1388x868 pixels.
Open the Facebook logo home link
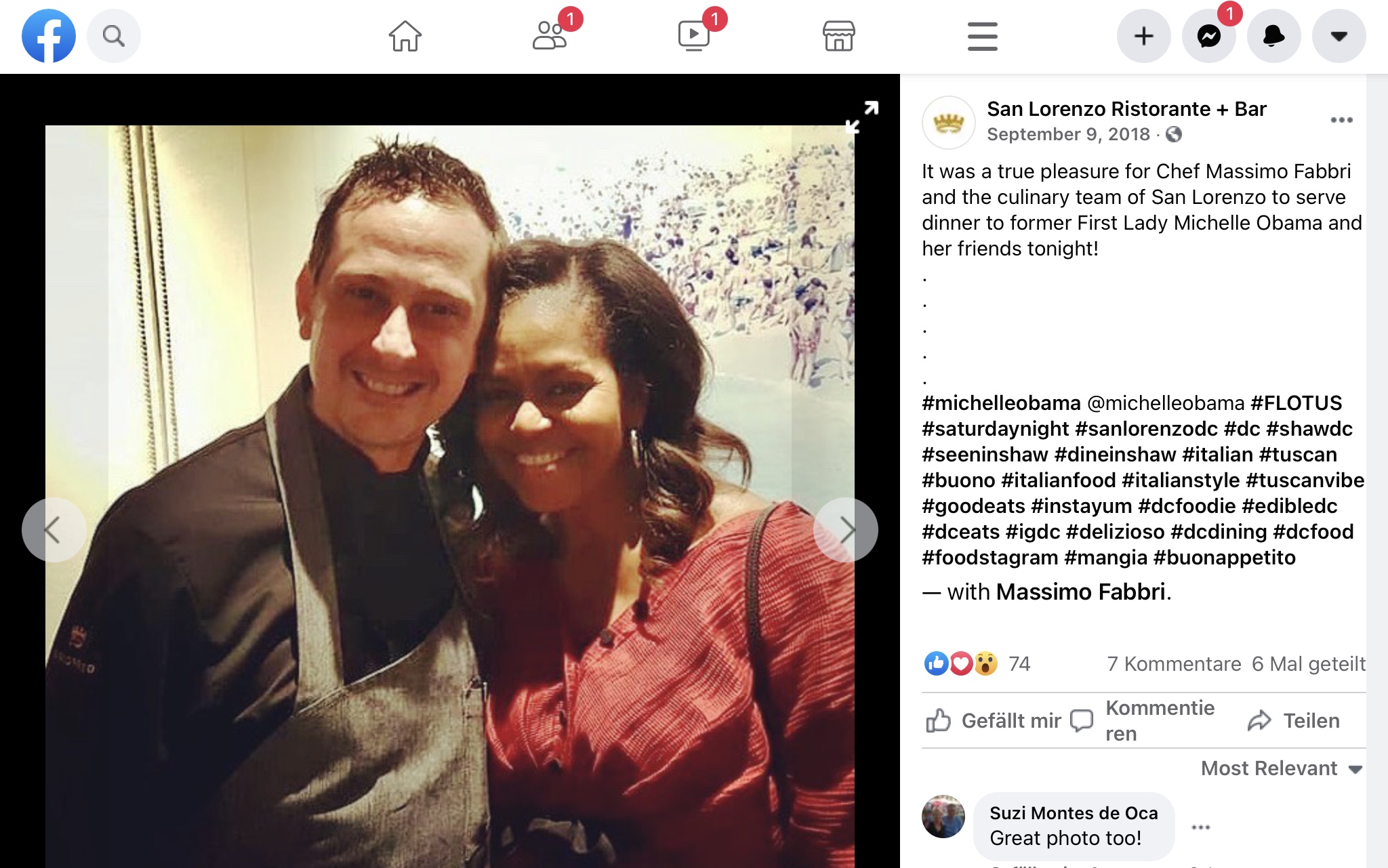click(x=49, y=36)
